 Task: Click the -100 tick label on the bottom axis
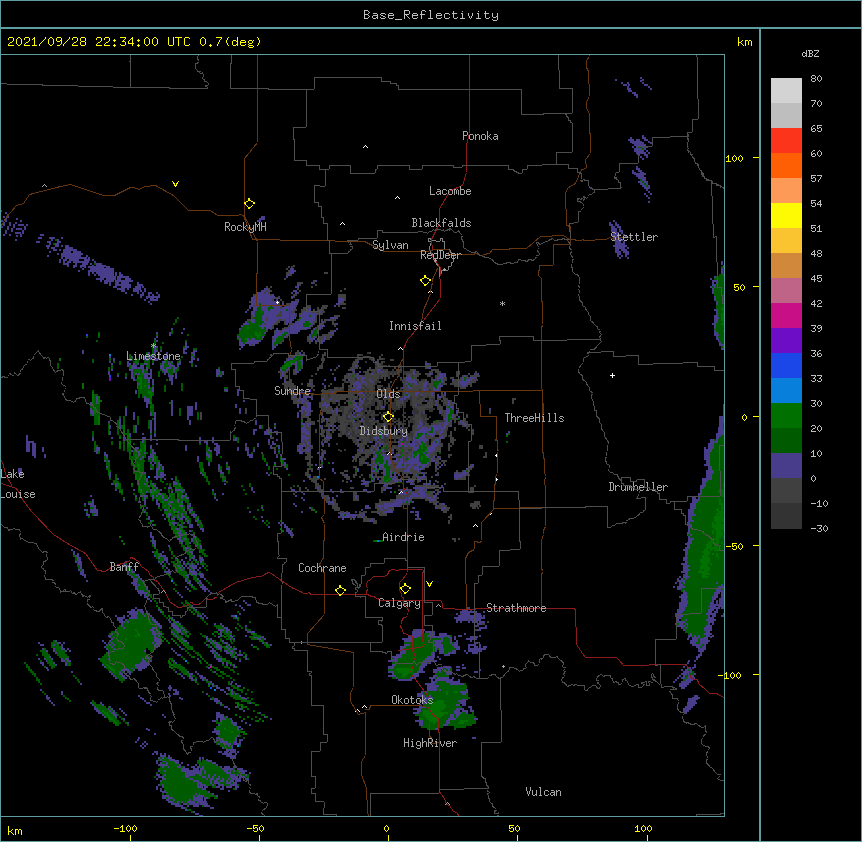tap(125, 828)
